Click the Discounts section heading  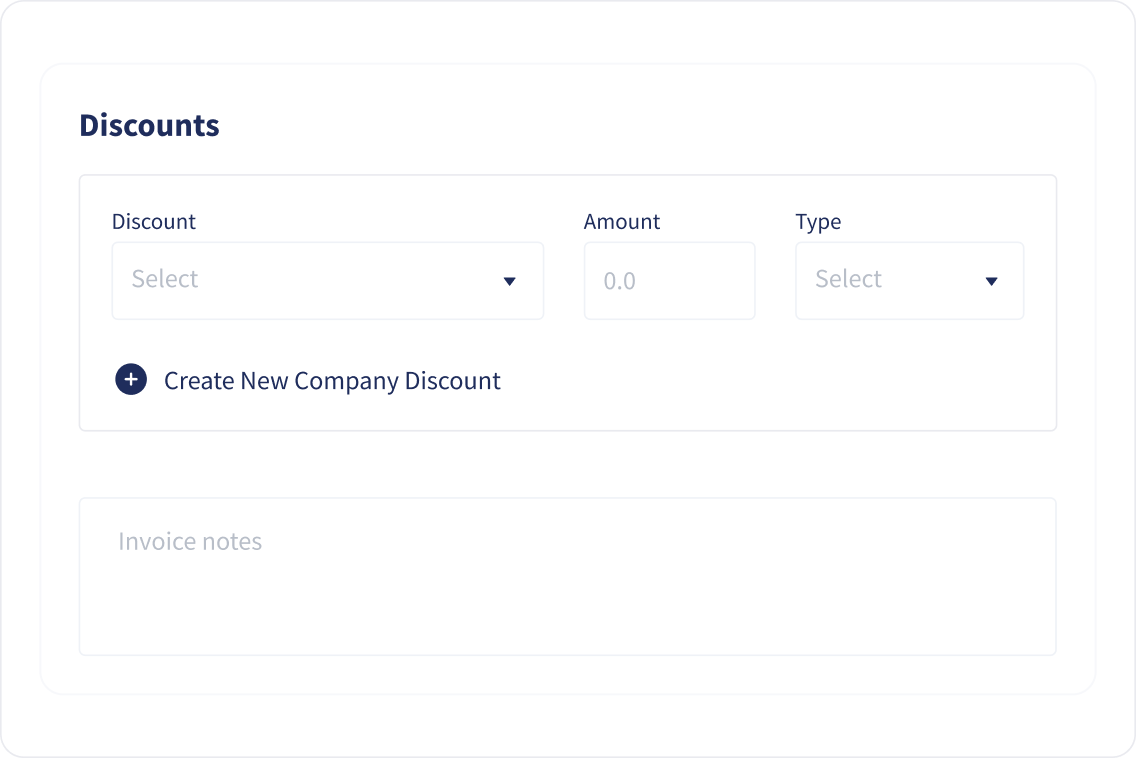click(x=149, y=125)
